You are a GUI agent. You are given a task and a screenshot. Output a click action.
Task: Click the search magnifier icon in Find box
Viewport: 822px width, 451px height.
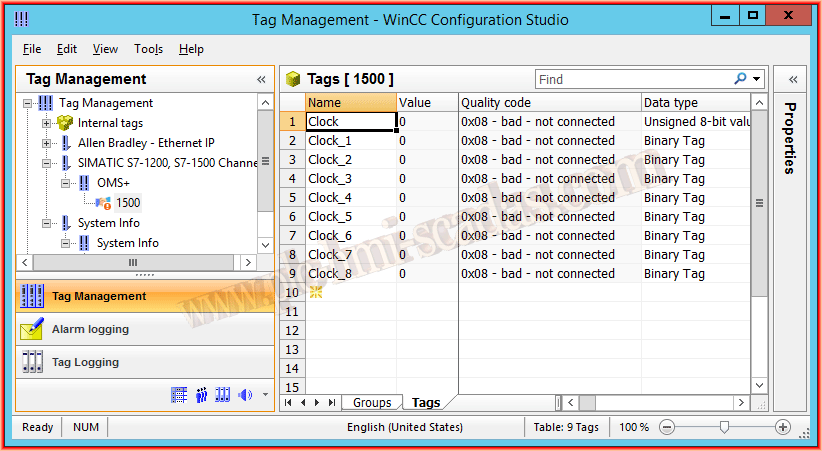pos(740,79)
